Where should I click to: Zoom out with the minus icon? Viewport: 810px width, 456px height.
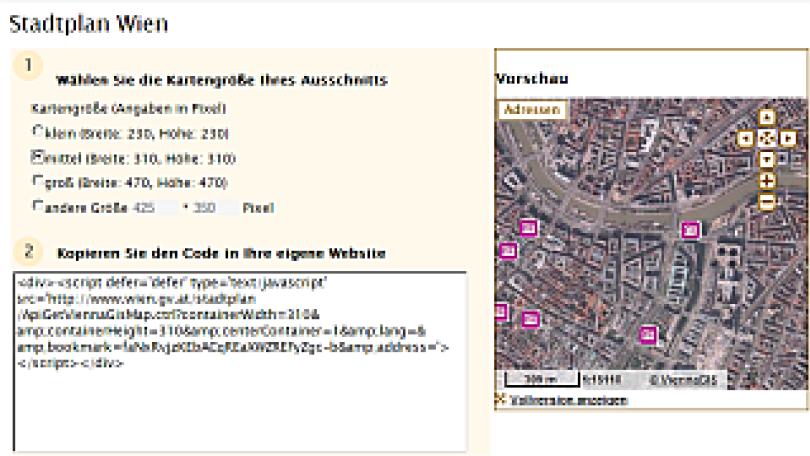[x=767, y=202]
